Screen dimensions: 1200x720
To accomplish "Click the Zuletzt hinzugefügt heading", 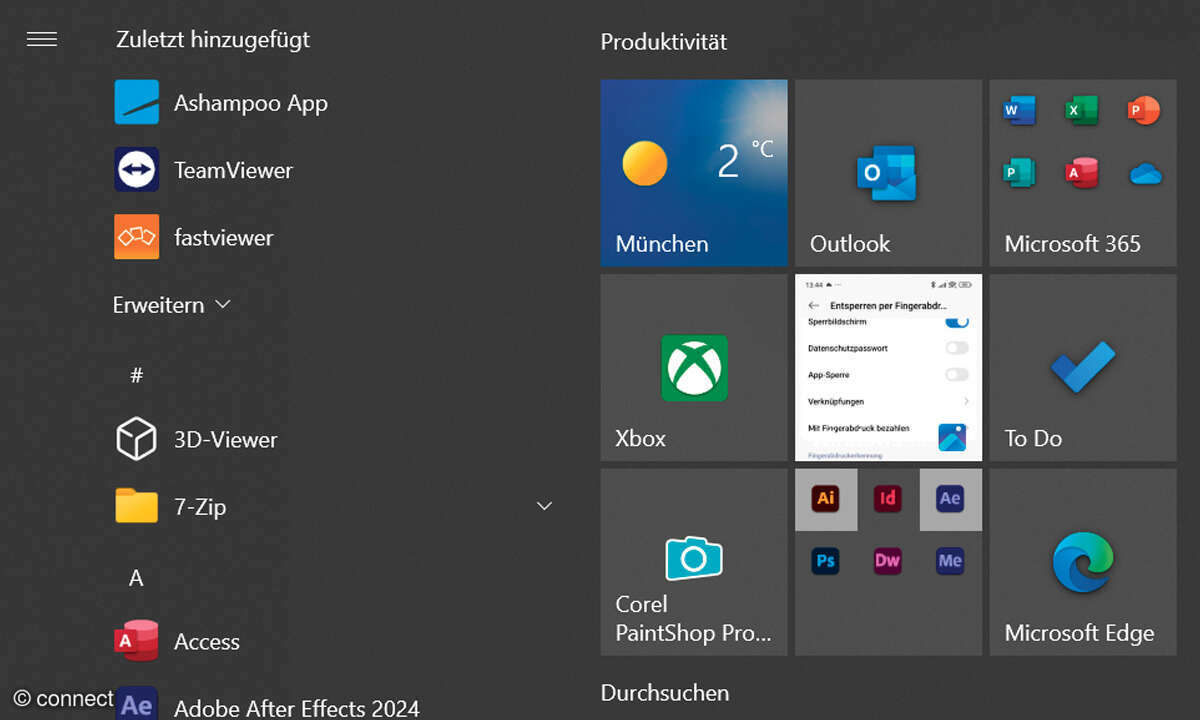I will pos(213,40).
